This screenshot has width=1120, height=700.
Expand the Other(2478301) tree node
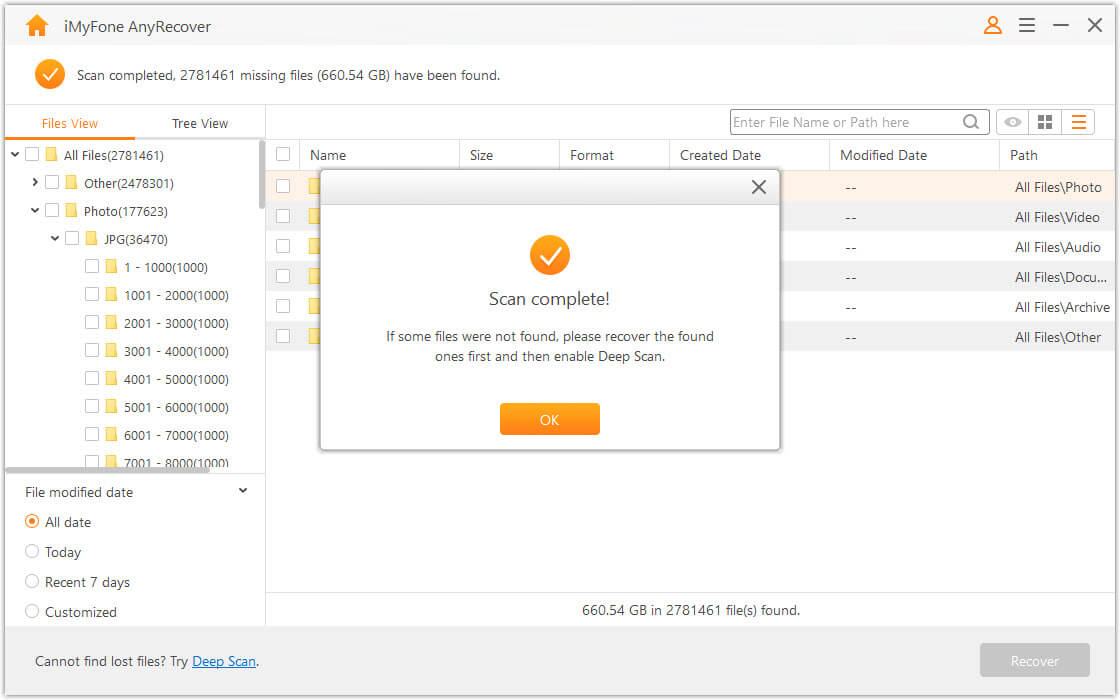pos(35,183)
